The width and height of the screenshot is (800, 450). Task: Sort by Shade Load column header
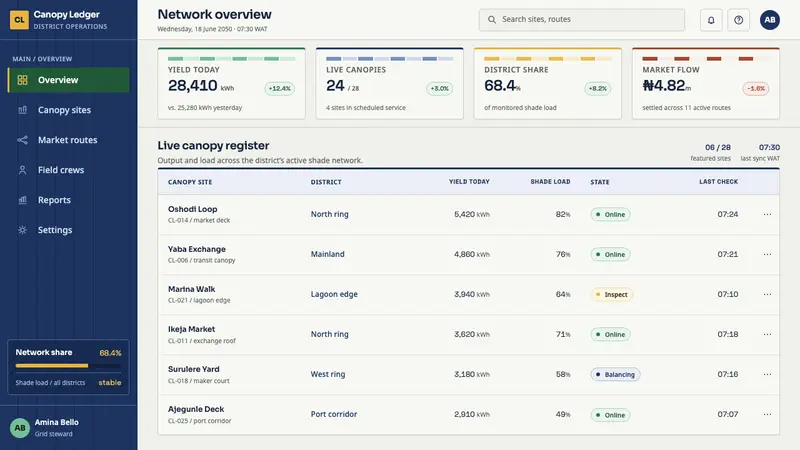click(x=550, y=182)
